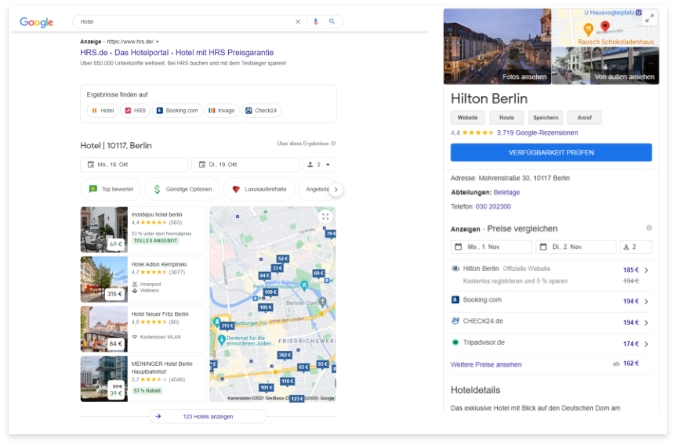Image resolution: width=676 pixels, height=446 pixels.
Task: Click the info icon next to Preise vergleichen
Action: [649, 228]
